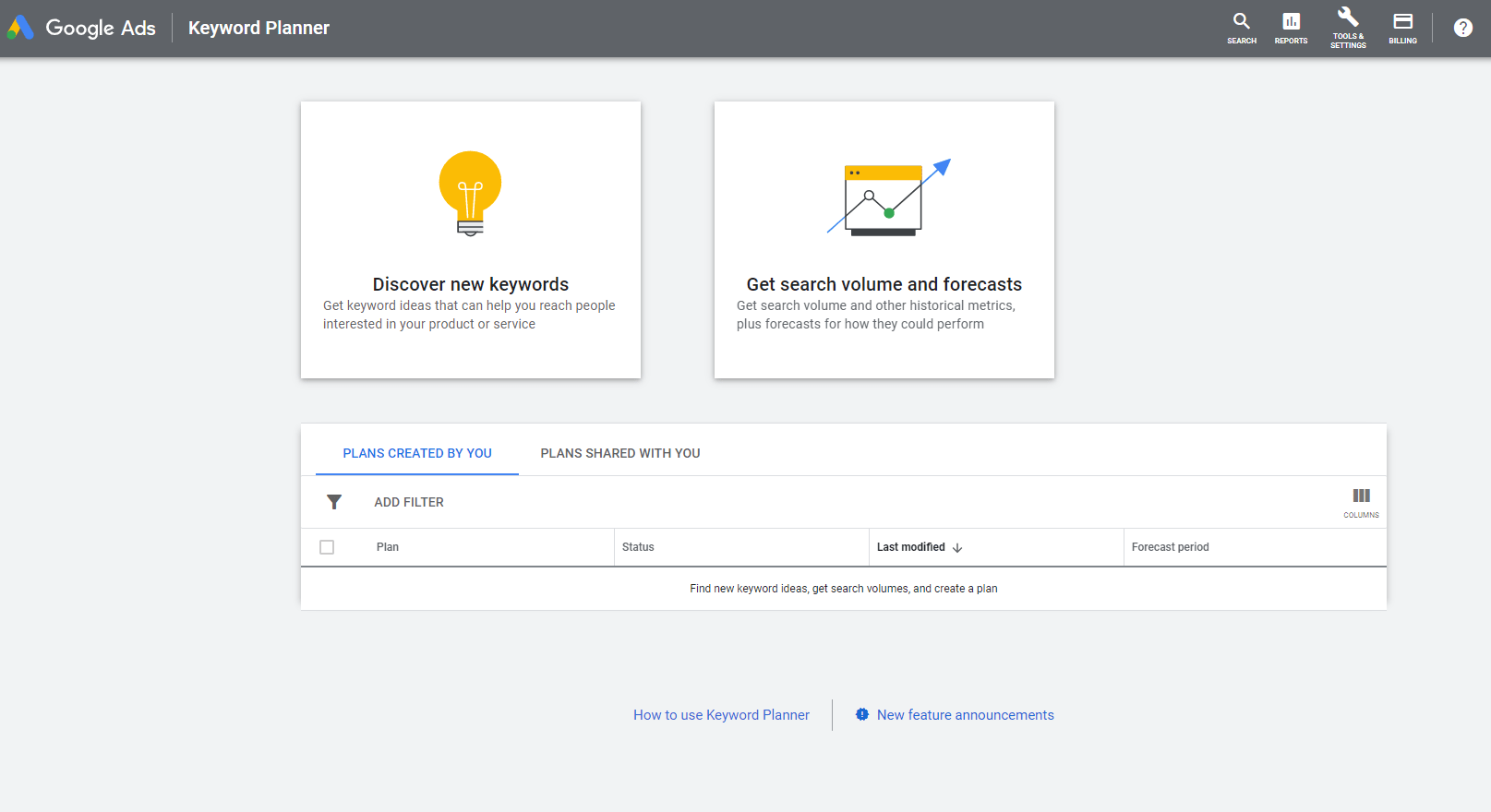Sort by Forecast period column header
Screen dimensions: 1491x812
(x=1170, y=547)
